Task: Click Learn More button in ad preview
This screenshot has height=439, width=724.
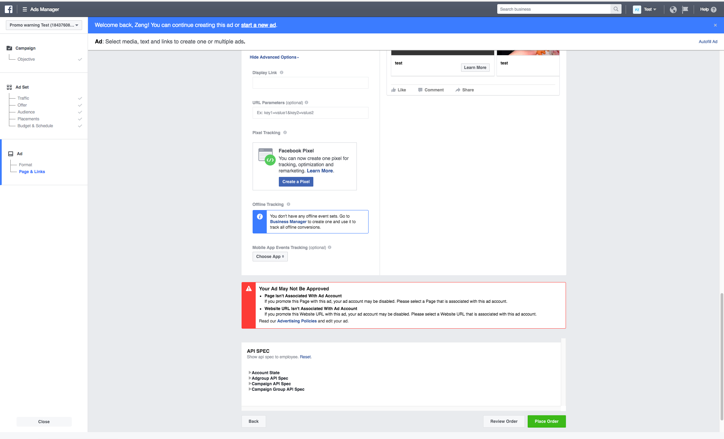Action: (x=475, y=67)
